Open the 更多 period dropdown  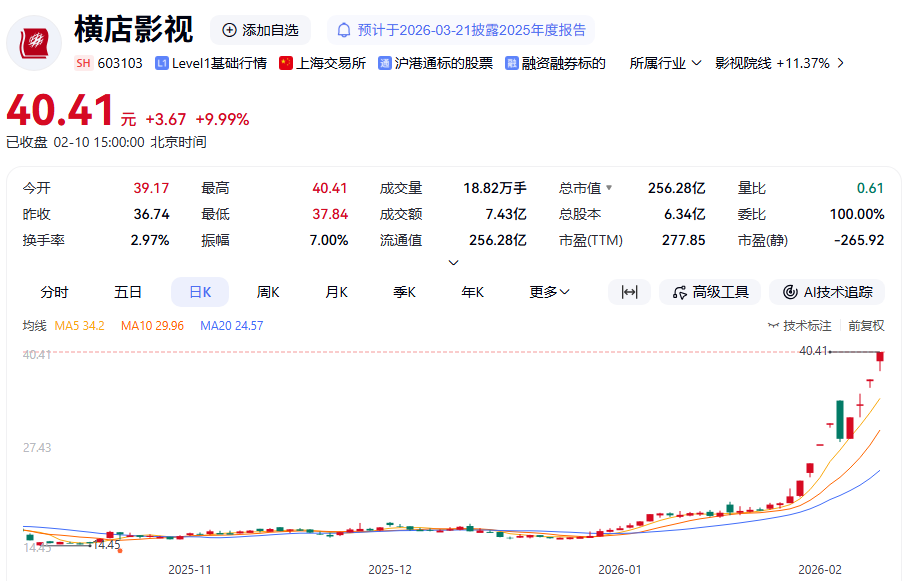549,292
